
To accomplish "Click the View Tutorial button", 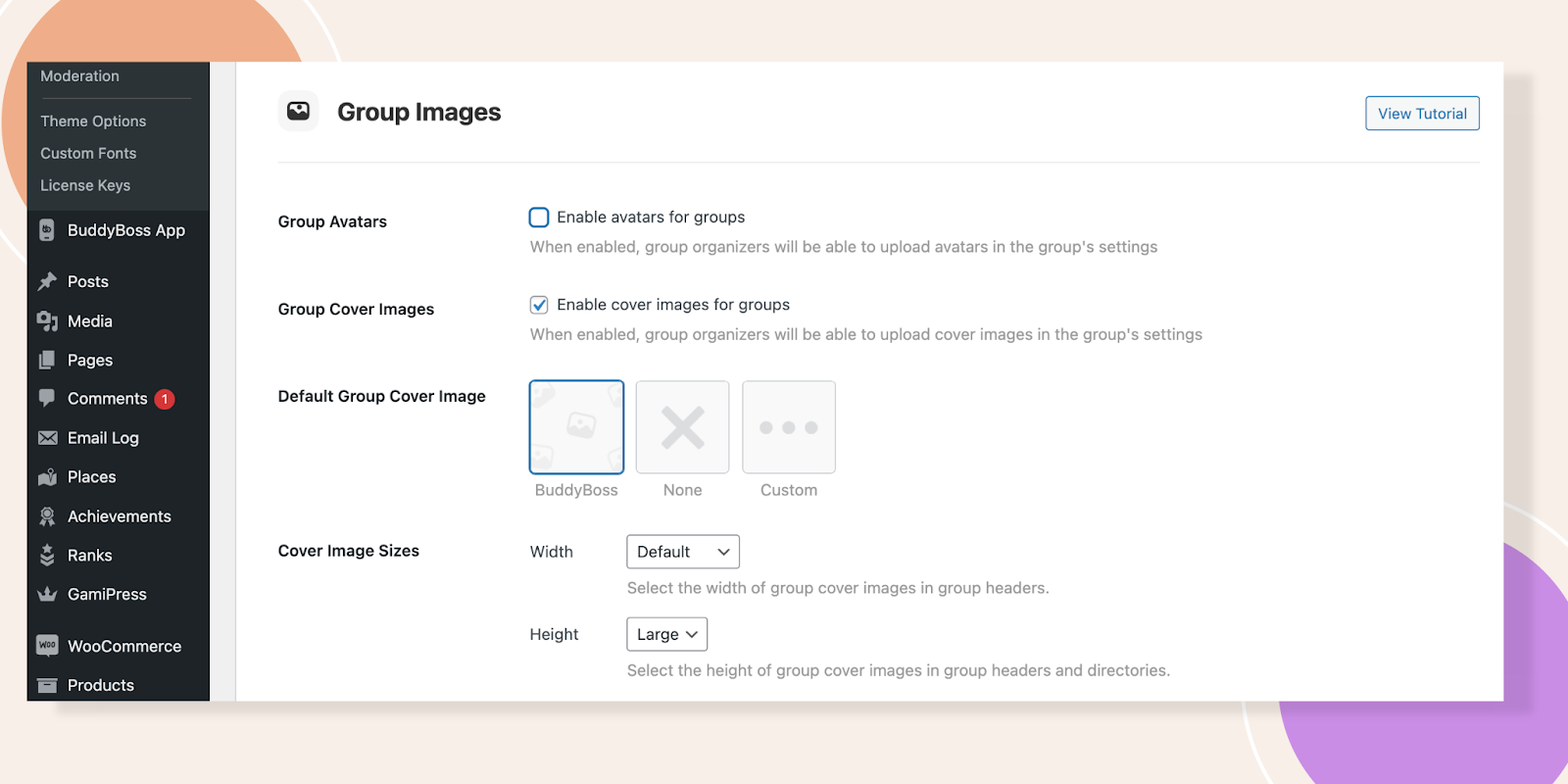I will (x=1422, y=113).
